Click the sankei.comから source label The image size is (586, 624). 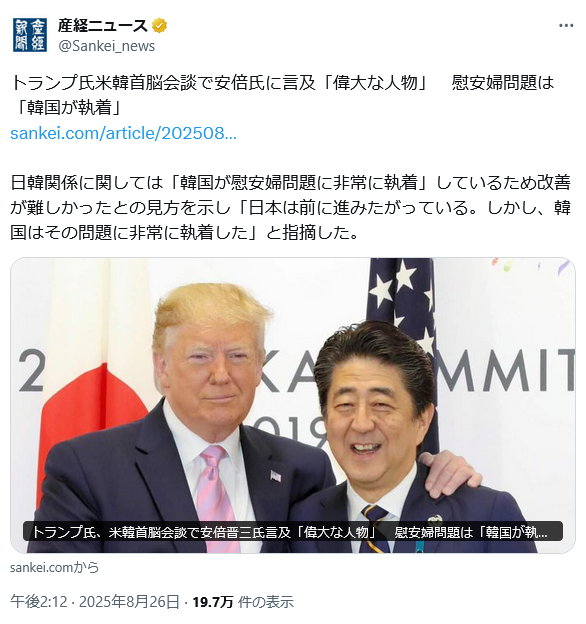pyautogui.click(x=55, y=567)
